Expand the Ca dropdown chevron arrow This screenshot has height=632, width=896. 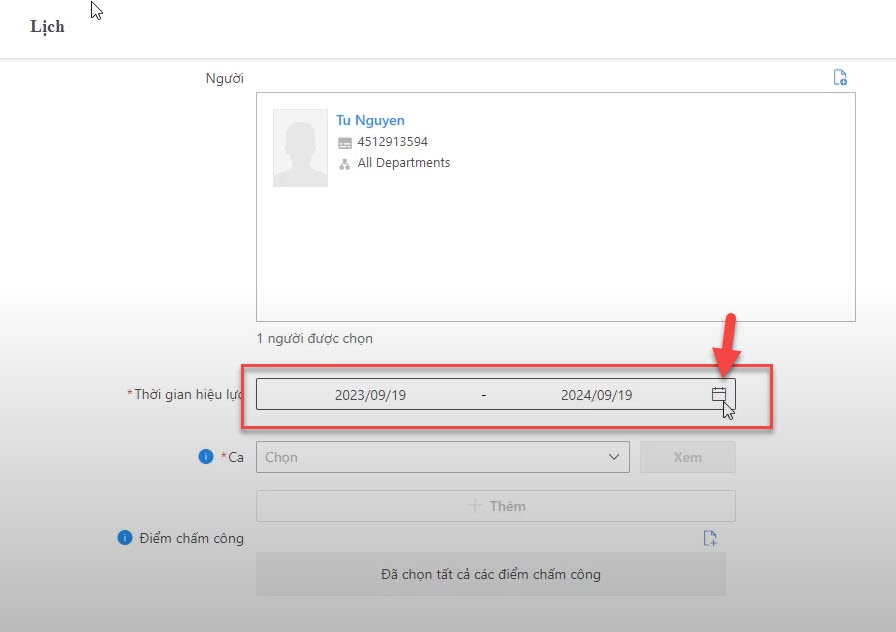pos(614,457)
